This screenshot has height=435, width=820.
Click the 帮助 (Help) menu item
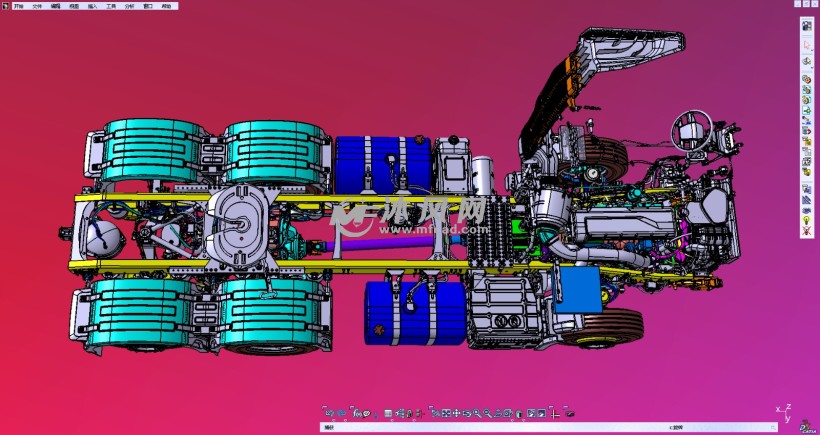pyautogui.click(x=165, y=5)
